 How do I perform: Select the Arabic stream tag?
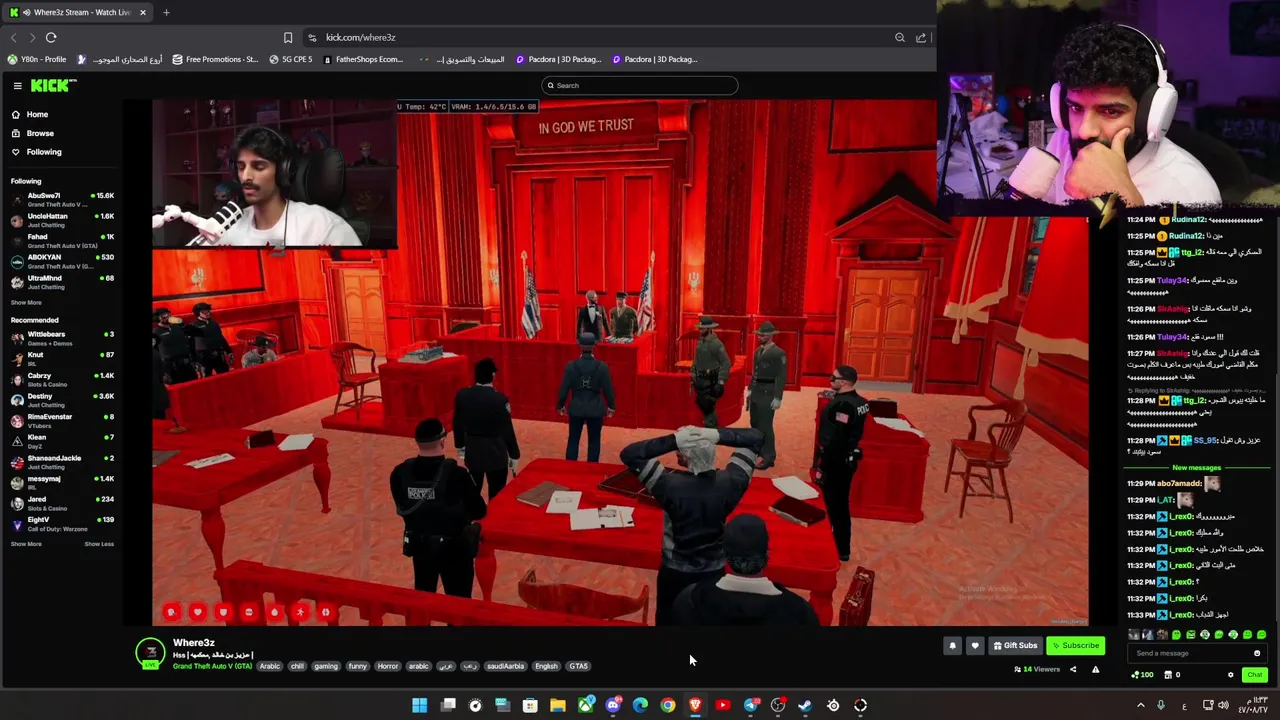click(270, 666)
